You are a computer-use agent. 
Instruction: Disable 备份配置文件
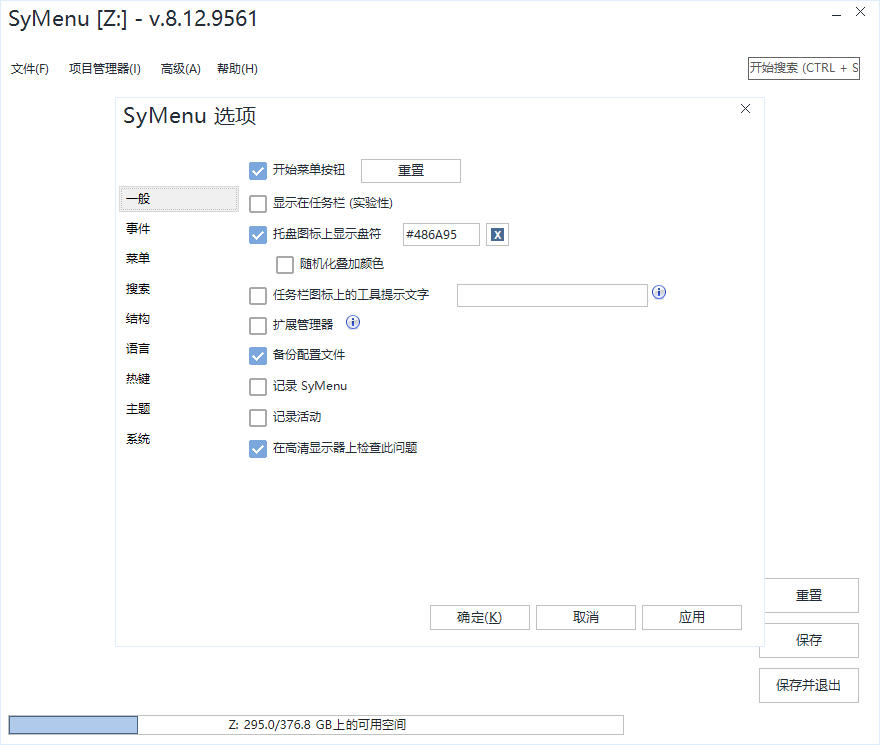click(257, 354)
